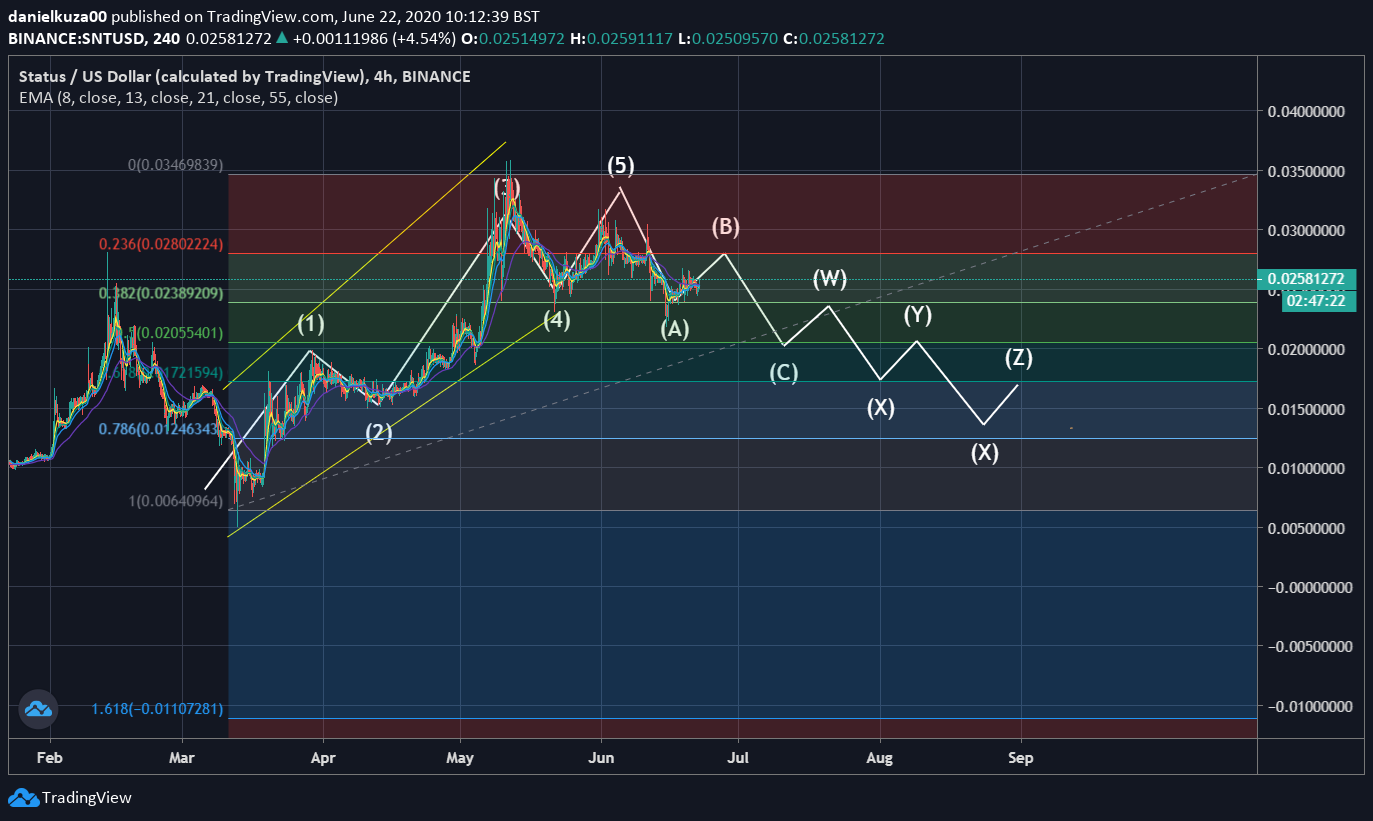Select the wave (2) label
Image resolution: width=1373 pixels, height=821 pixels.
(x=378, y=433)
